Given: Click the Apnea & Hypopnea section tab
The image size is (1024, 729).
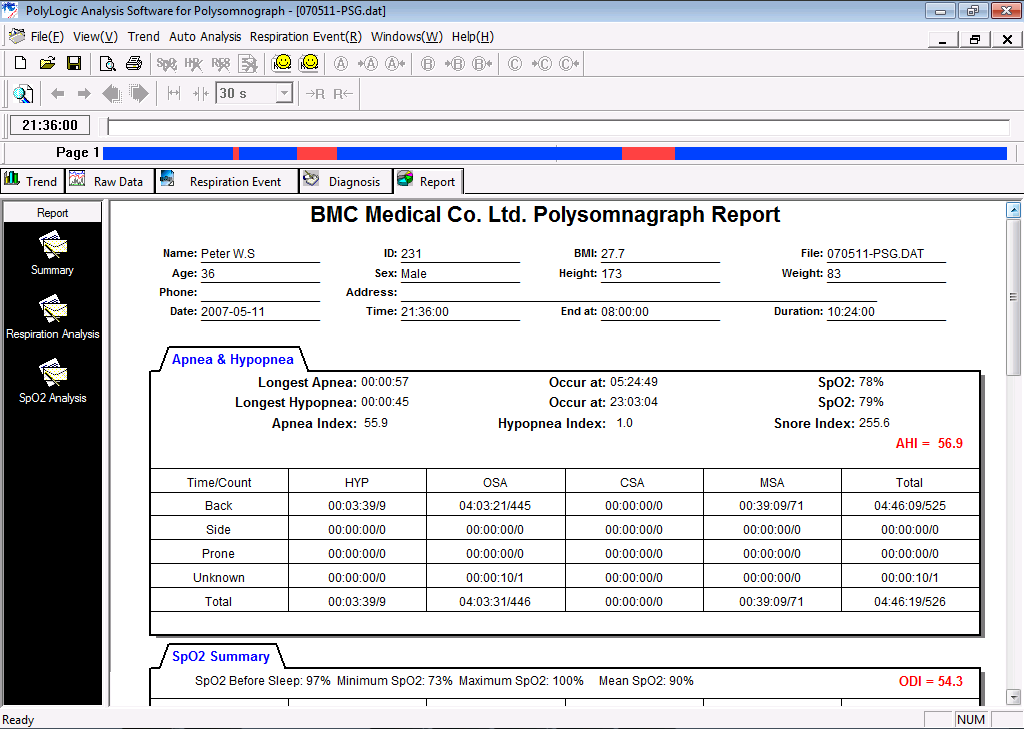Looking at the screenshot, I should [x=232, y=359].
